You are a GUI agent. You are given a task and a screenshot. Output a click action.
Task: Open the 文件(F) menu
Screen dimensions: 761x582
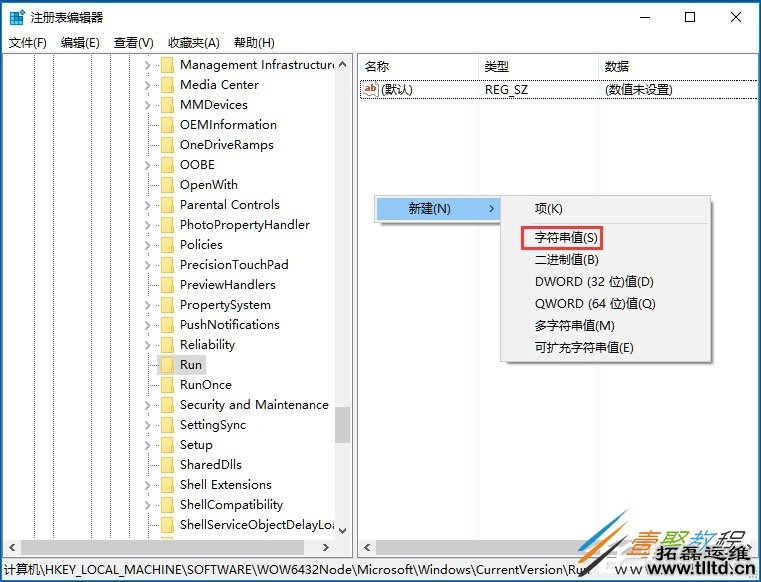pos(28,43)
